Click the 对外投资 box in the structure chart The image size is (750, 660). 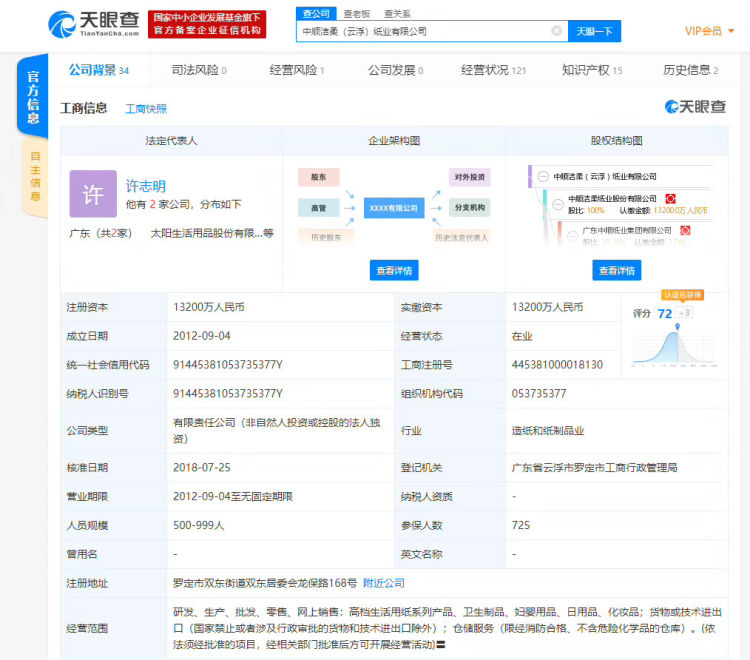click(470, 177)
